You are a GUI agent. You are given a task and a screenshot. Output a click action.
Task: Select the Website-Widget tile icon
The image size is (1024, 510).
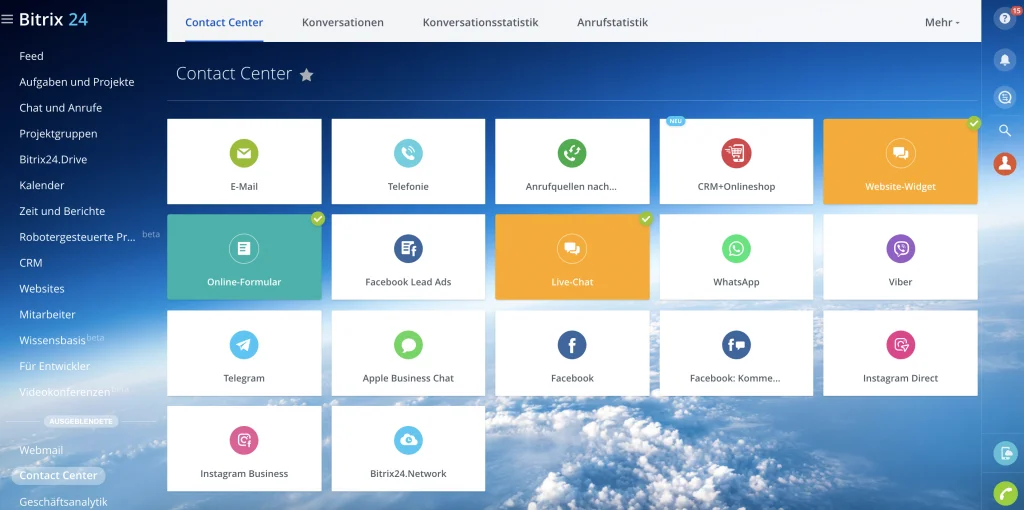[x=900, y=153]
